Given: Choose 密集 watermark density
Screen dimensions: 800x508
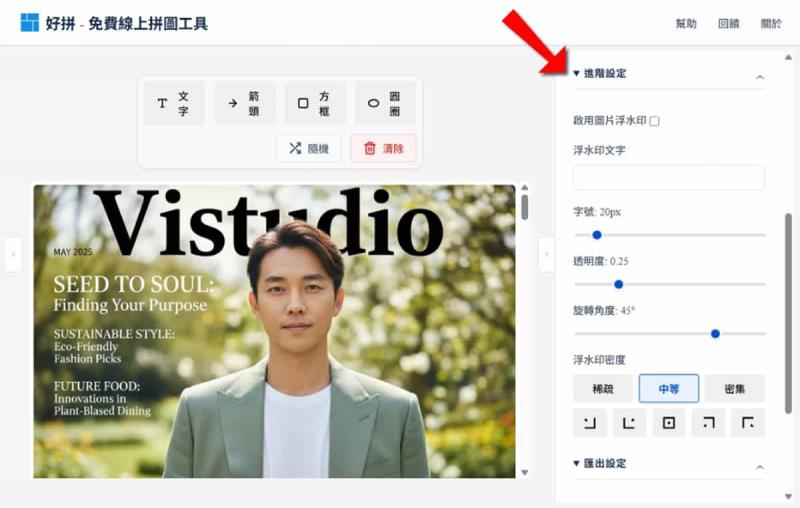Looking at the screenshot, I should click(734, 389).
